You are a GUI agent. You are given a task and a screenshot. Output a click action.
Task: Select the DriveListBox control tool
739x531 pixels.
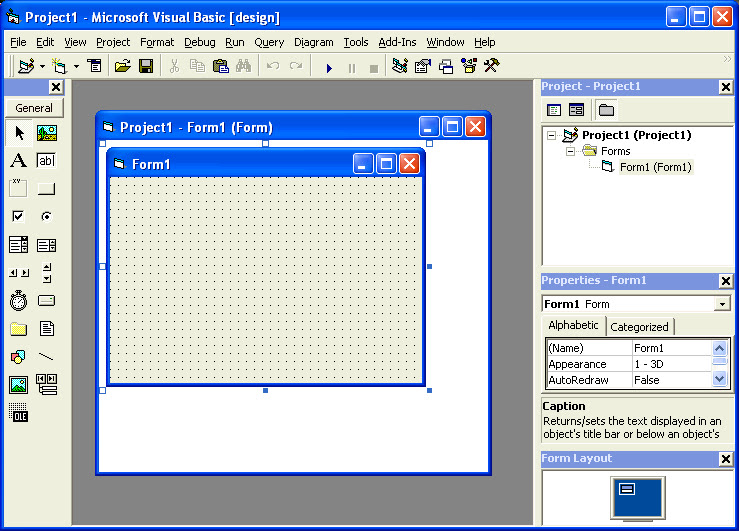(x=47, y=301)
